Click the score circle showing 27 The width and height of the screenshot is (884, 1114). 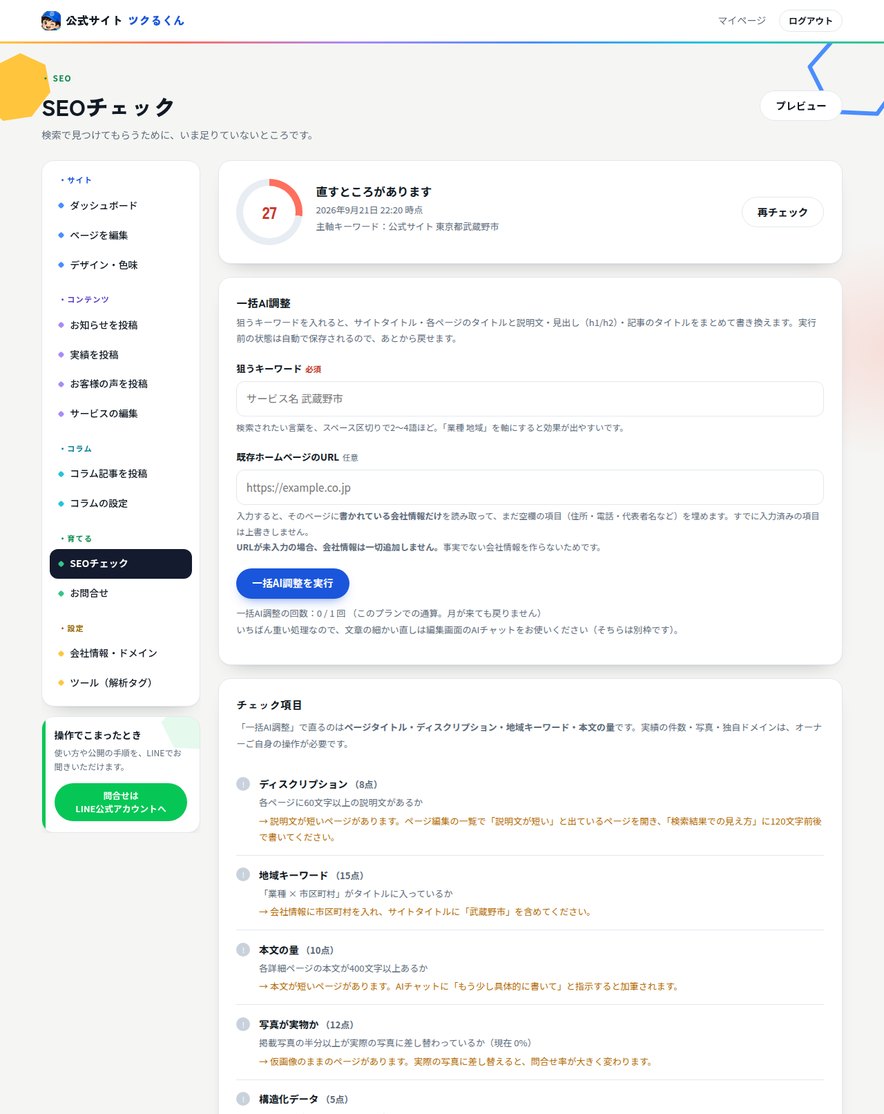(x=269, y=212)
